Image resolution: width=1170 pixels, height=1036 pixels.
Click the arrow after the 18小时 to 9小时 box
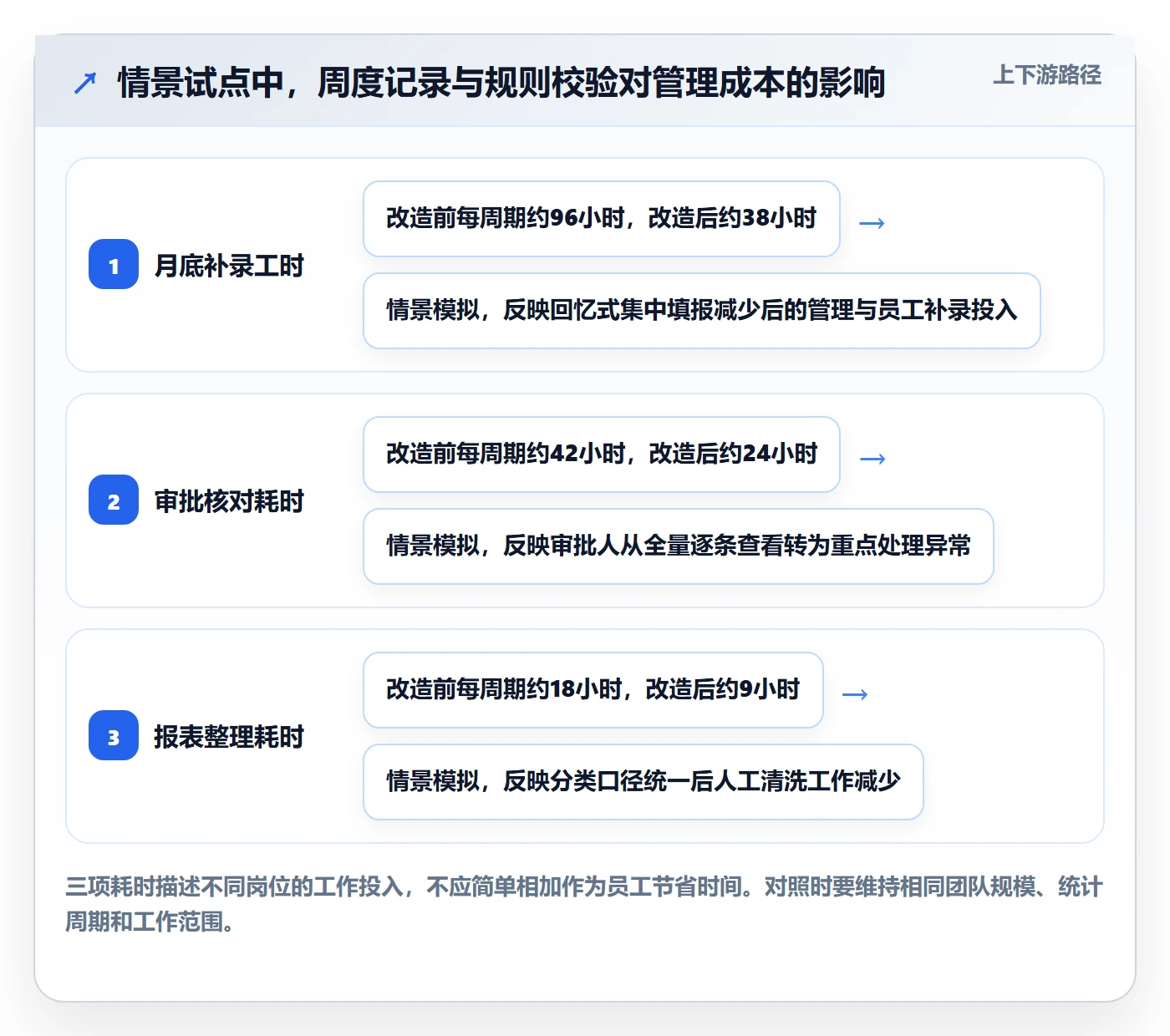click(x=855, y=694)
